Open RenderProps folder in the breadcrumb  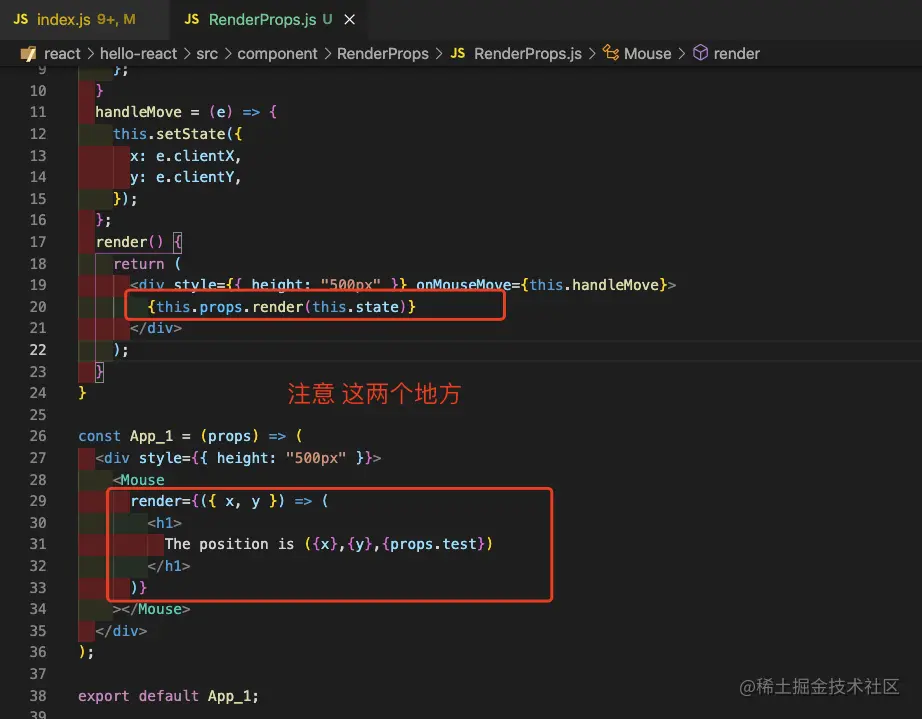(382, 53)
